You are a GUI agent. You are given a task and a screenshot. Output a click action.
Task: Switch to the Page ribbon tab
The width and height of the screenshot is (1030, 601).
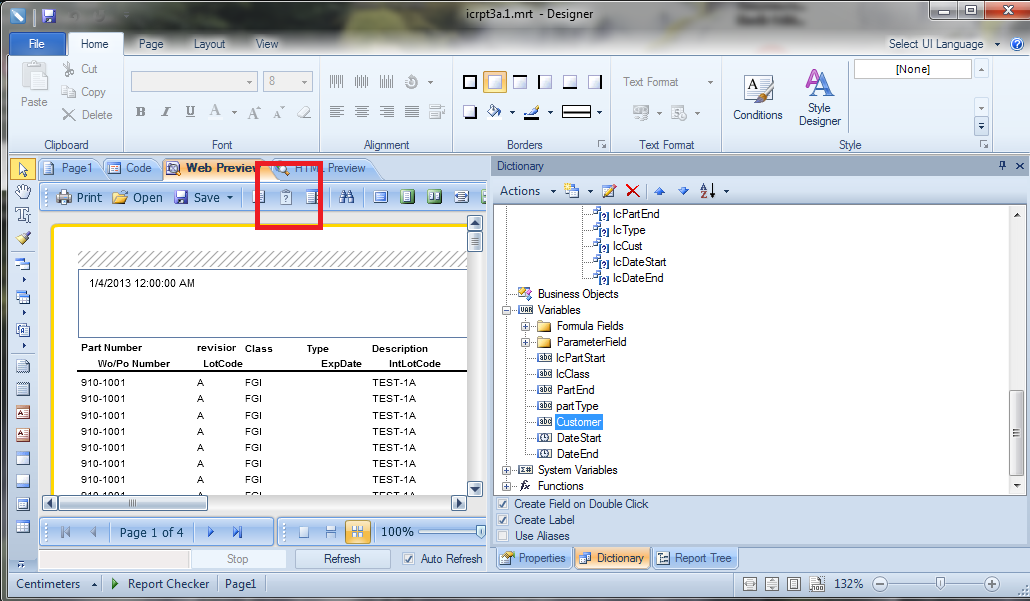coord(151,44)
